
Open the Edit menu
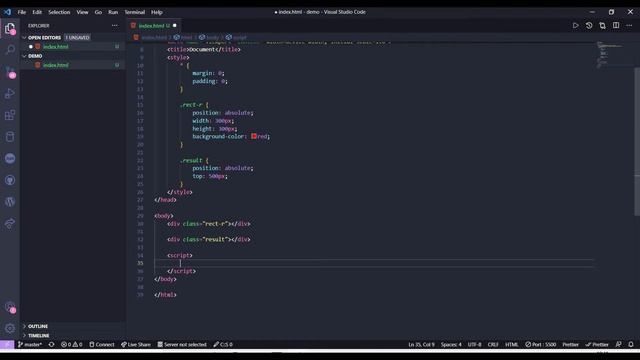(x=37, y=12)
